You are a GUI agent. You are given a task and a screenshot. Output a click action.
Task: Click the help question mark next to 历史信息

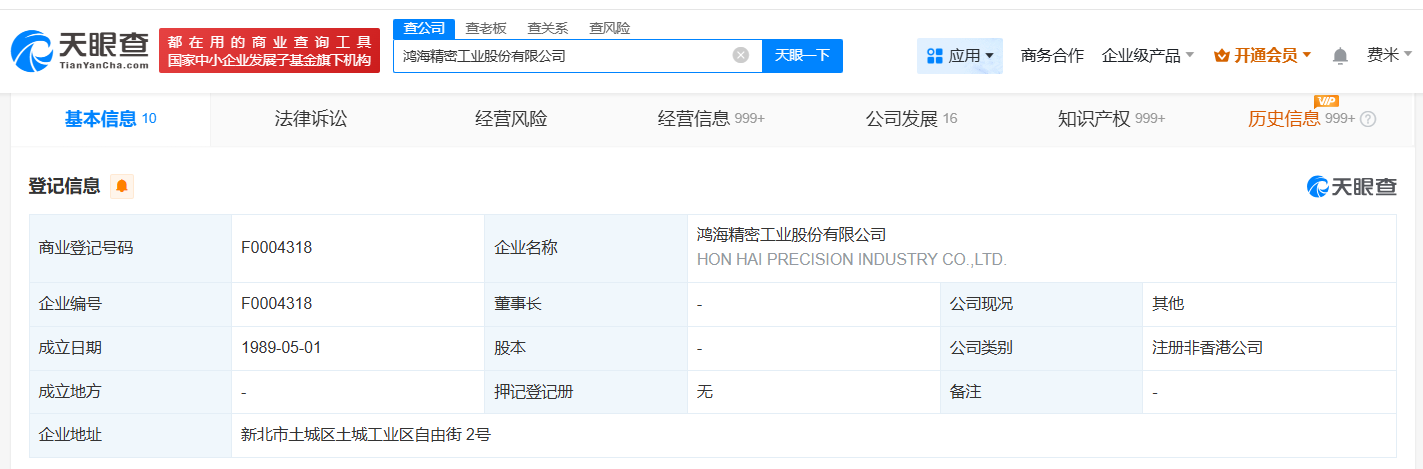(1368, 119)
